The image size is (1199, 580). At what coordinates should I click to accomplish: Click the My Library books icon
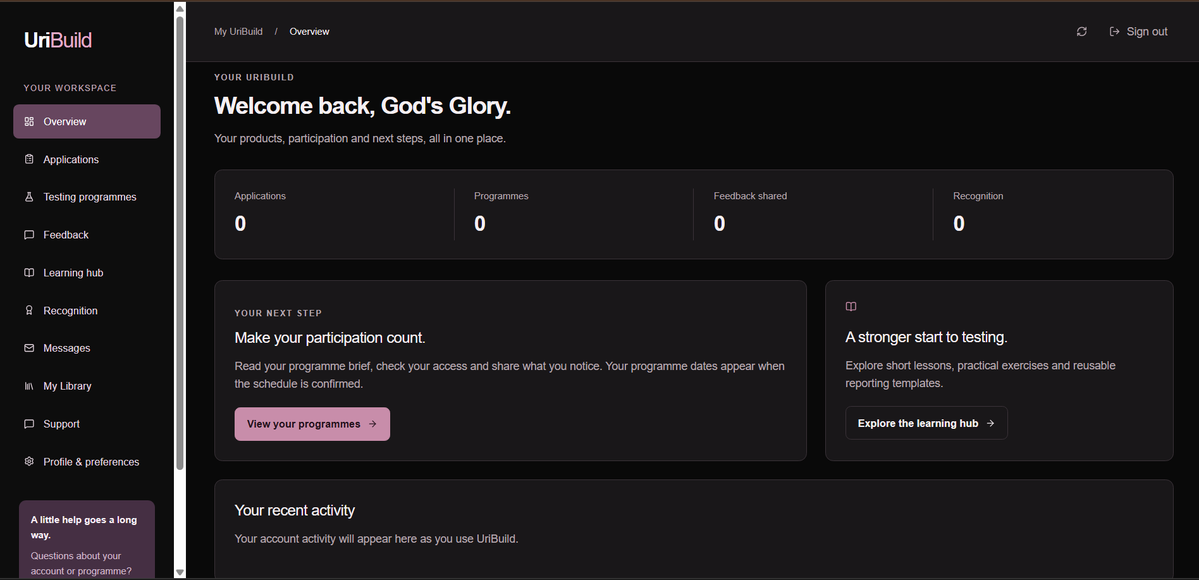[29, 386]
